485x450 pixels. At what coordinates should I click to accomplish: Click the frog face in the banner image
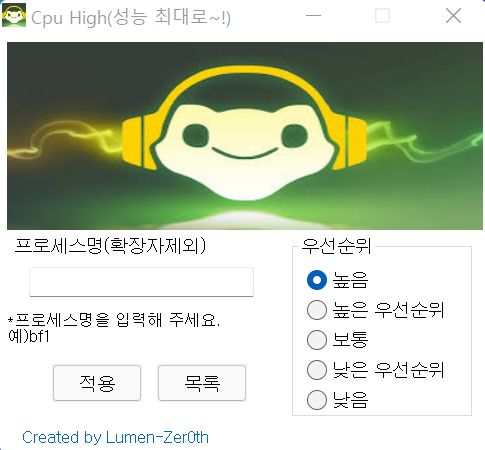coord(245,152)
